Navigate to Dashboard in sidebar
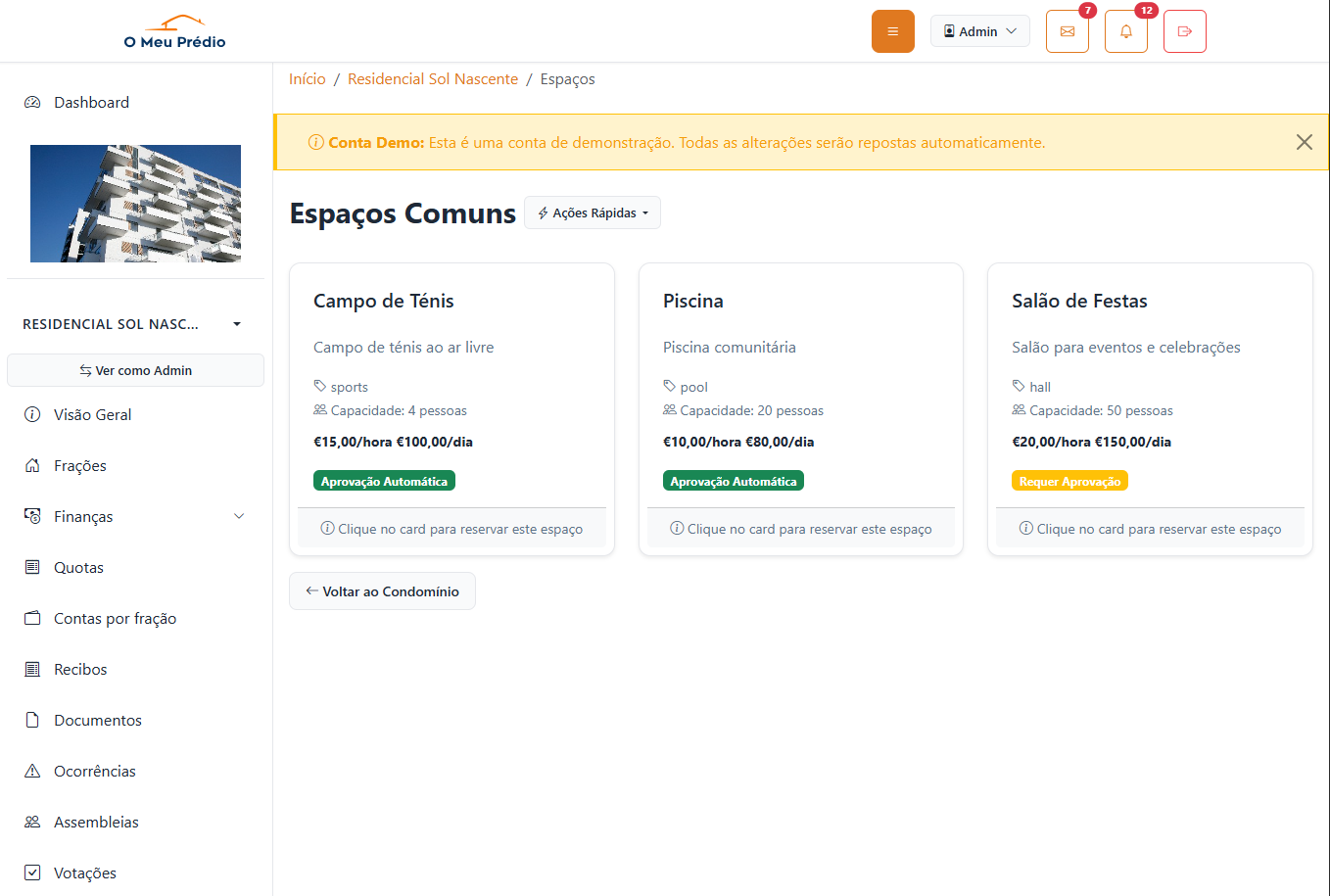1330x896 pixels. click(x=91, y=102)
